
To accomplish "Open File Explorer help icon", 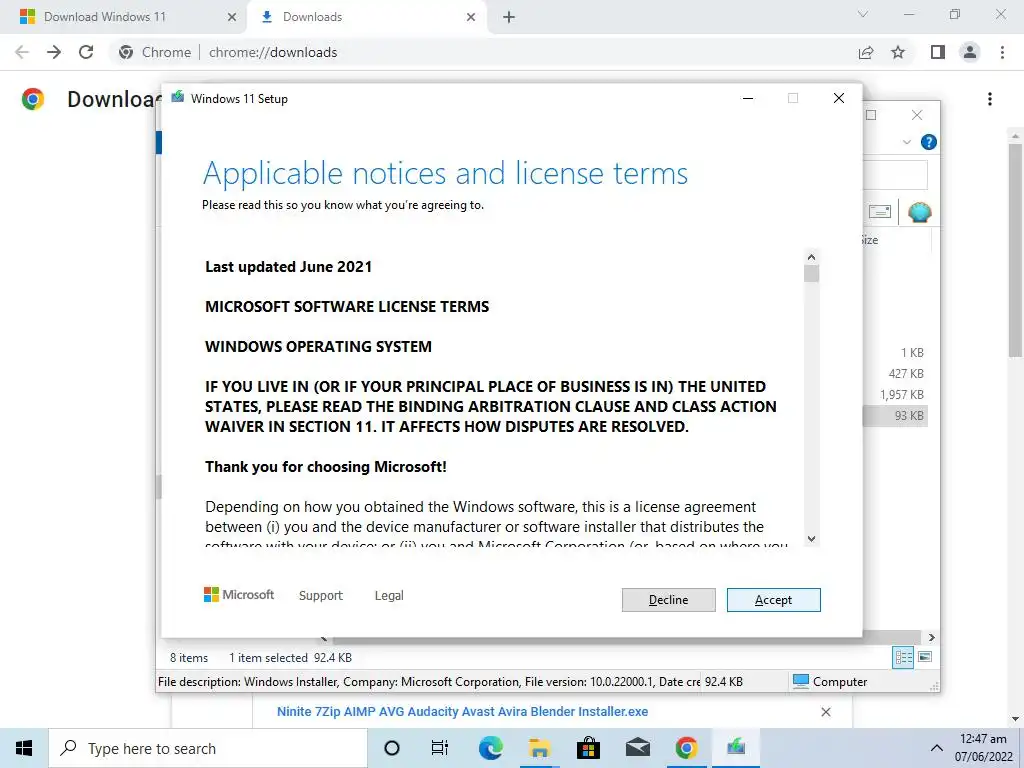I will click(x=928, y=142).
